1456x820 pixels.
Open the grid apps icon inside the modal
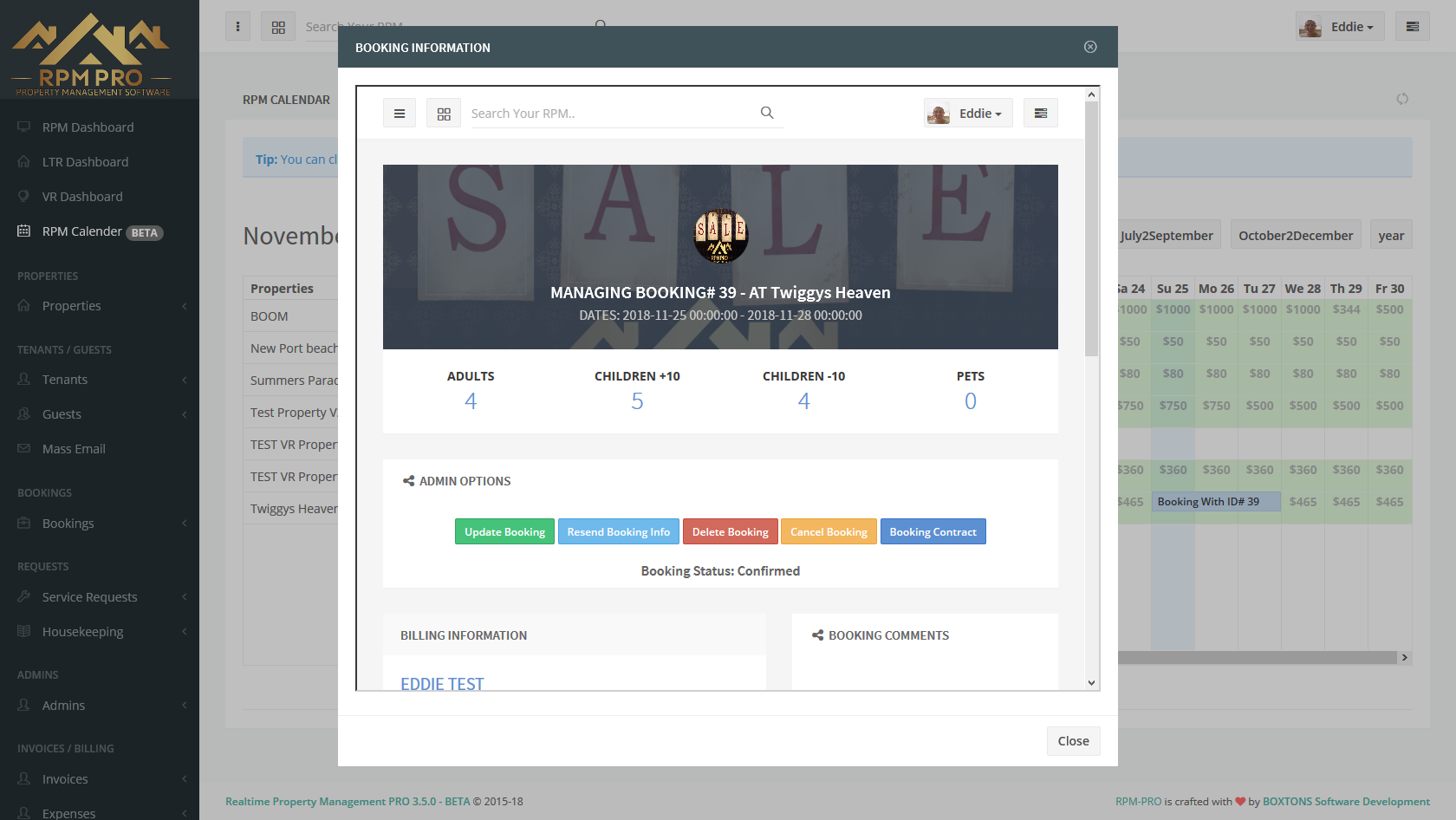pos(444,114)
